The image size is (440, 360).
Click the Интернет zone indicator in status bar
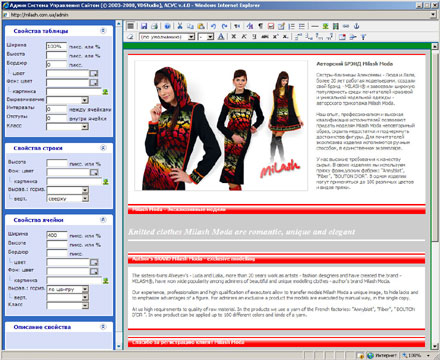382,356
